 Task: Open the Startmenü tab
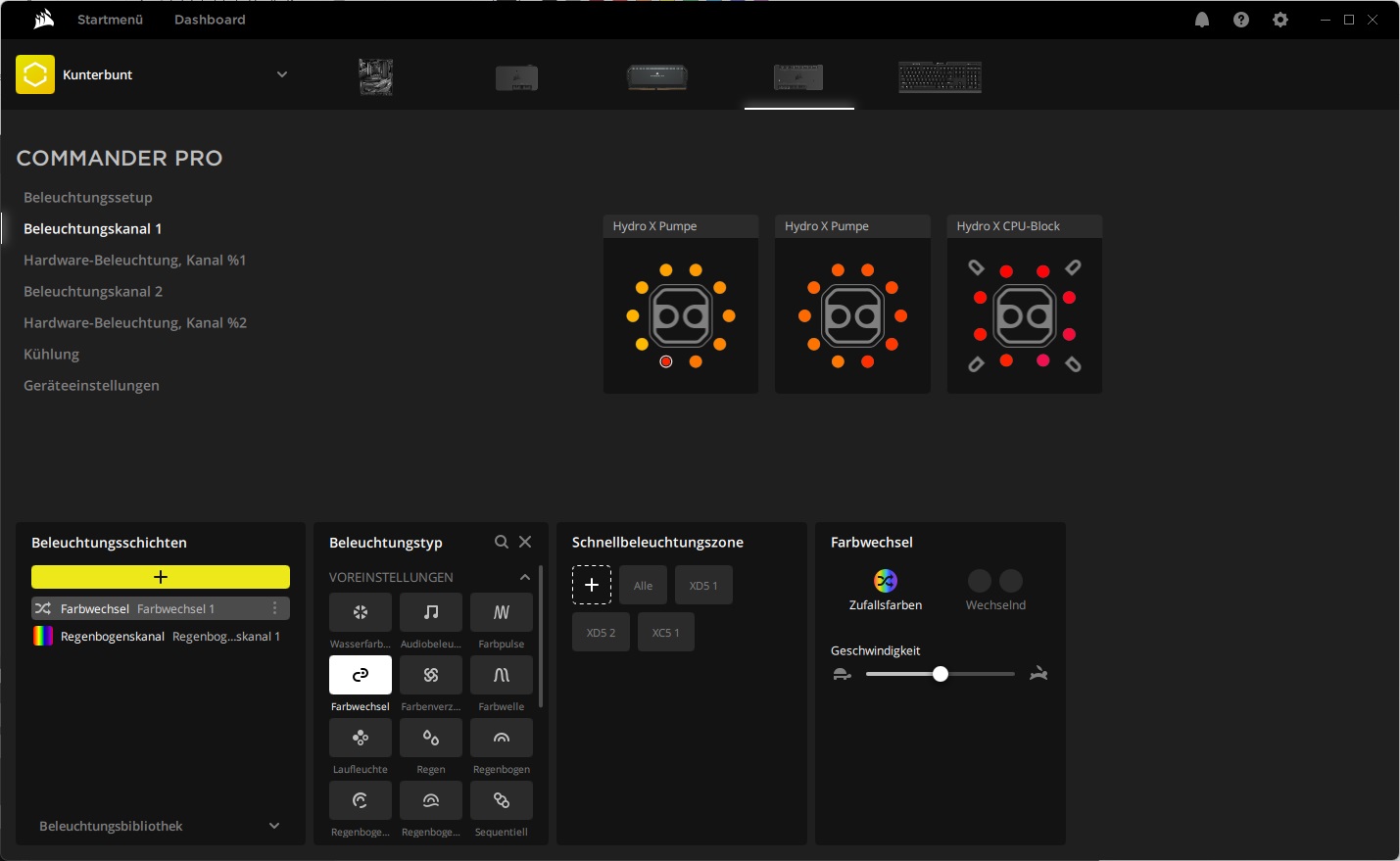click(x=111, y=20)
